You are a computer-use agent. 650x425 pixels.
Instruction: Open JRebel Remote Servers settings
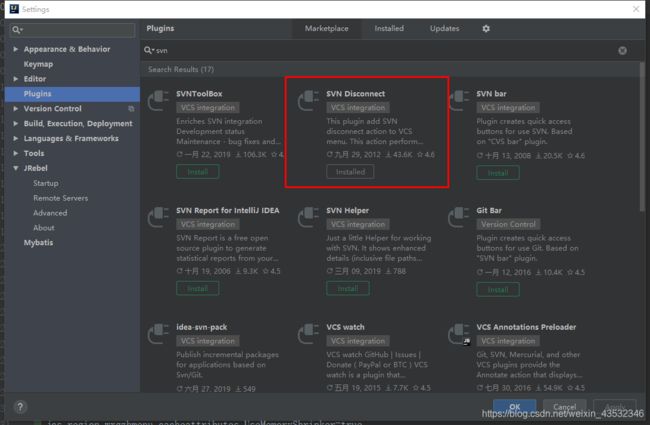(x=61, y=198)
